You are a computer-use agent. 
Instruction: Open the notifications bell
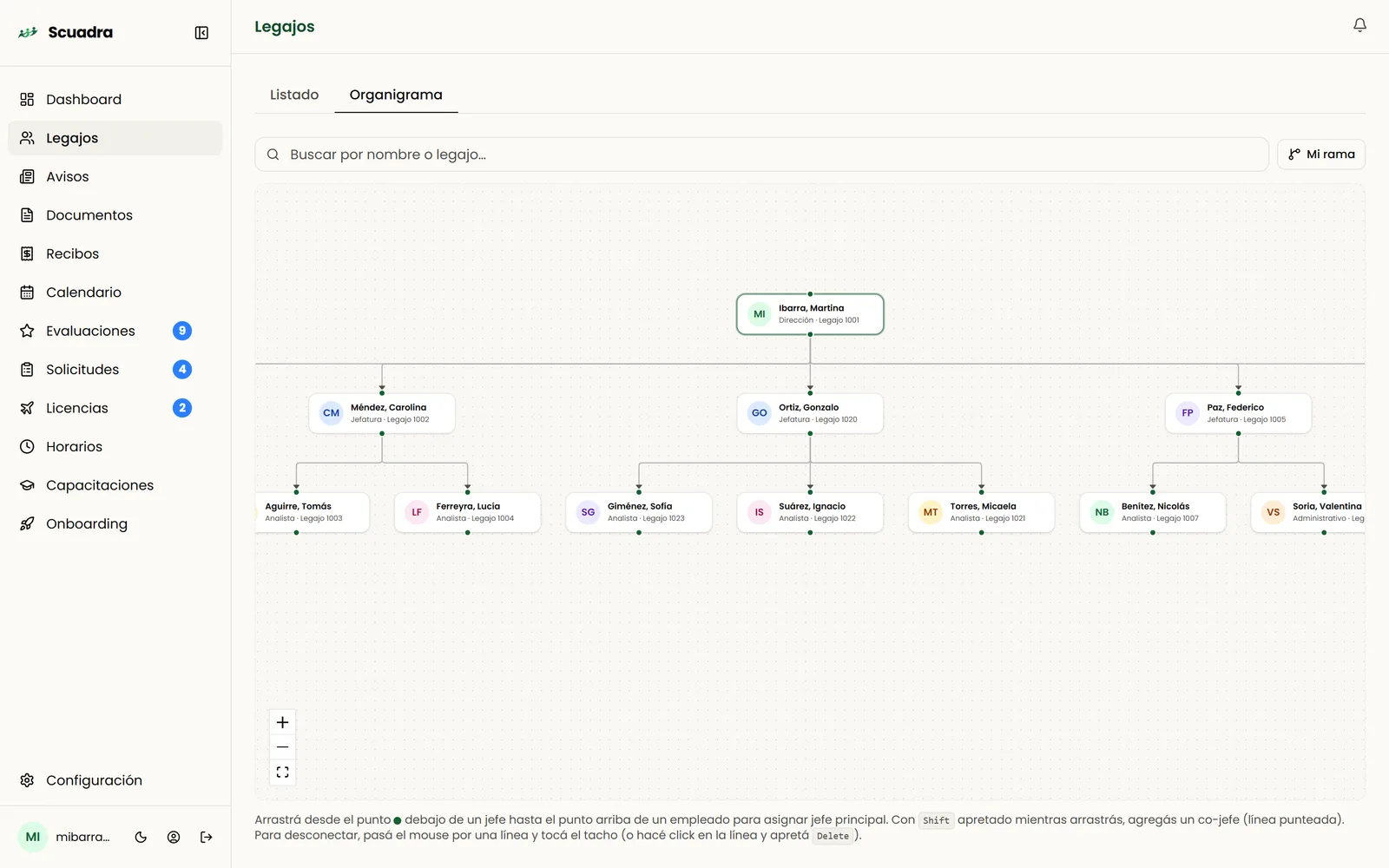point(1359,25)
